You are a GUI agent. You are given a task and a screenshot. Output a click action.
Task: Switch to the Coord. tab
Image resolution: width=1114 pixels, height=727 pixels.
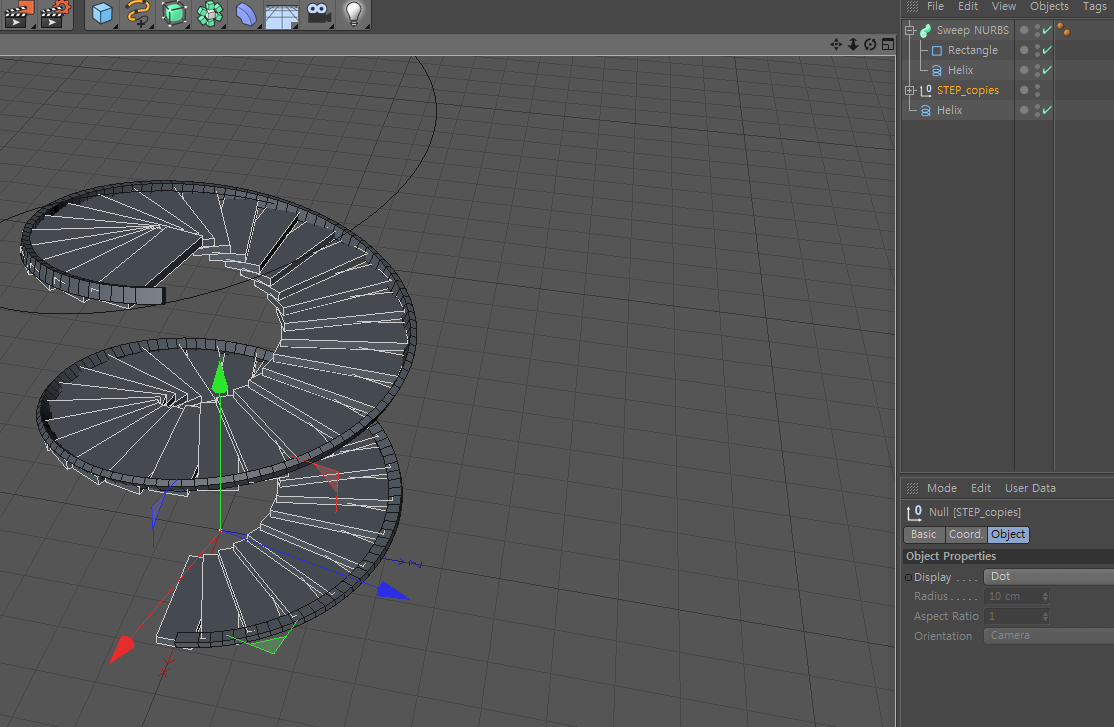(966, 534)
